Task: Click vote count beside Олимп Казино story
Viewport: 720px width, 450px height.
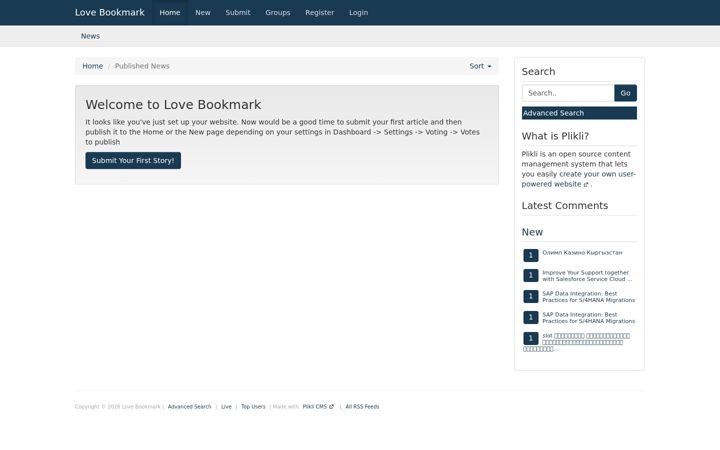Action: 530,255
